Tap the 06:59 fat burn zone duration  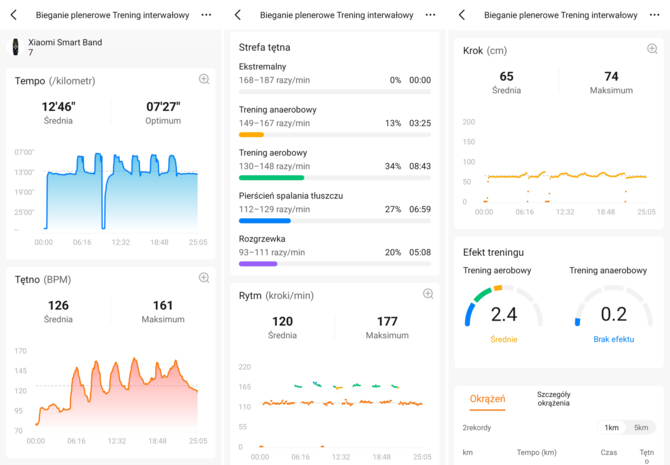click(x=420, y=209)
